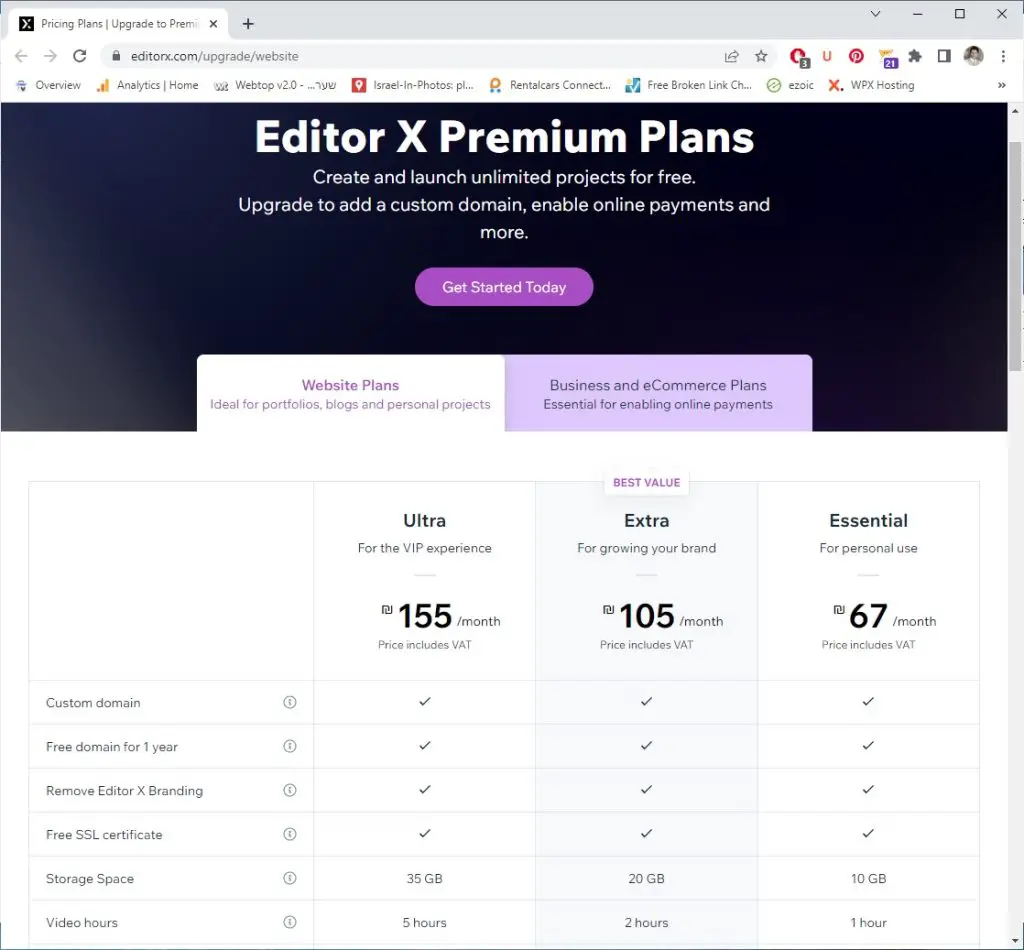
Task: Open the Analytics | Home bookmark
Action: click(148, 85)
